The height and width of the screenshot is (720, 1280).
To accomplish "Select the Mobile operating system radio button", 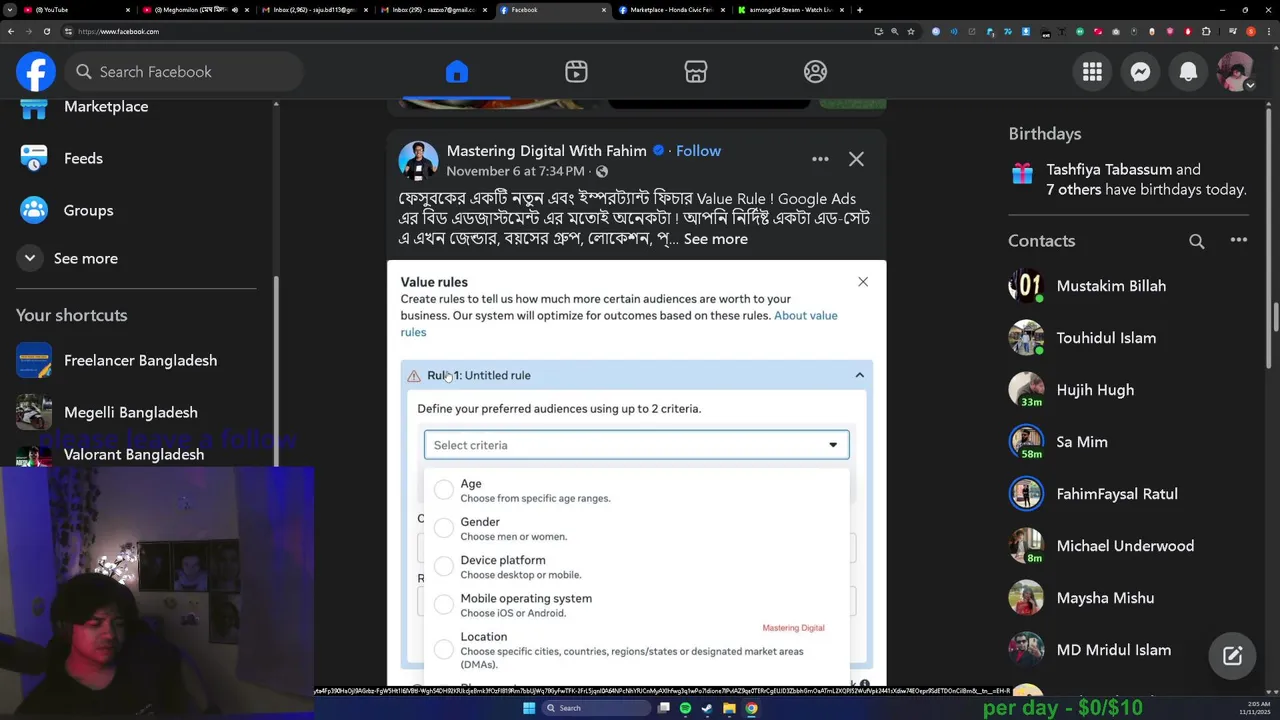I will pyautogui.click(x=443, y=604).
